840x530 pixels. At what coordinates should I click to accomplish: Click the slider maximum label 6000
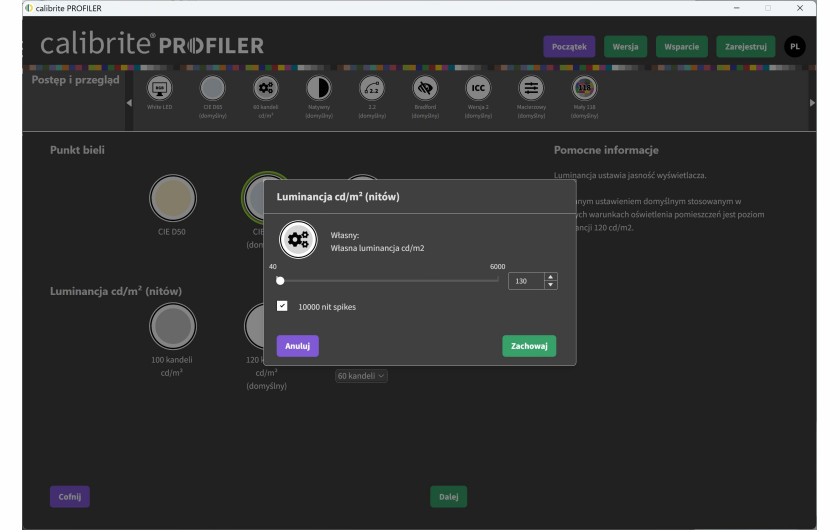click(x=497, y=266)
